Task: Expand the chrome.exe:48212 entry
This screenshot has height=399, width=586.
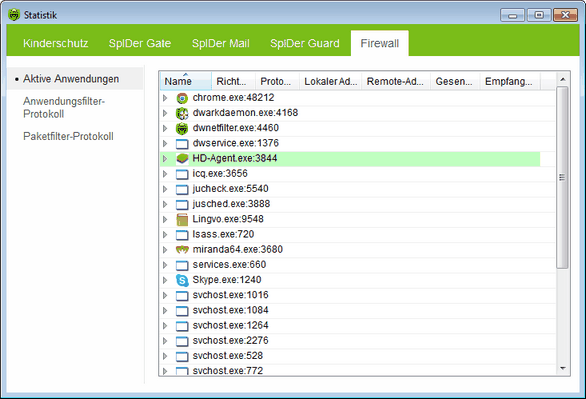Action: 165,98
